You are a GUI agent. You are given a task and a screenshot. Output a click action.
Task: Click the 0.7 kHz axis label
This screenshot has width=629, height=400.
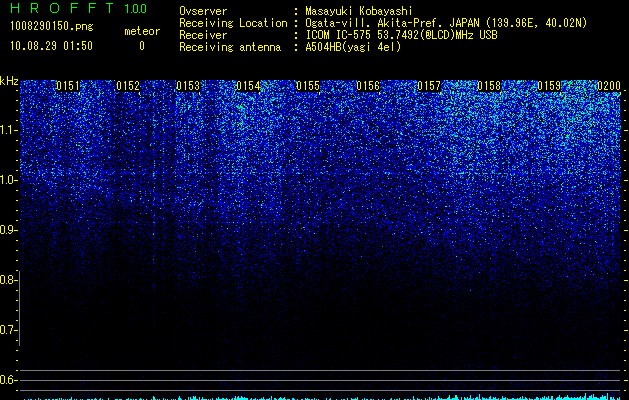pos(9,330)
